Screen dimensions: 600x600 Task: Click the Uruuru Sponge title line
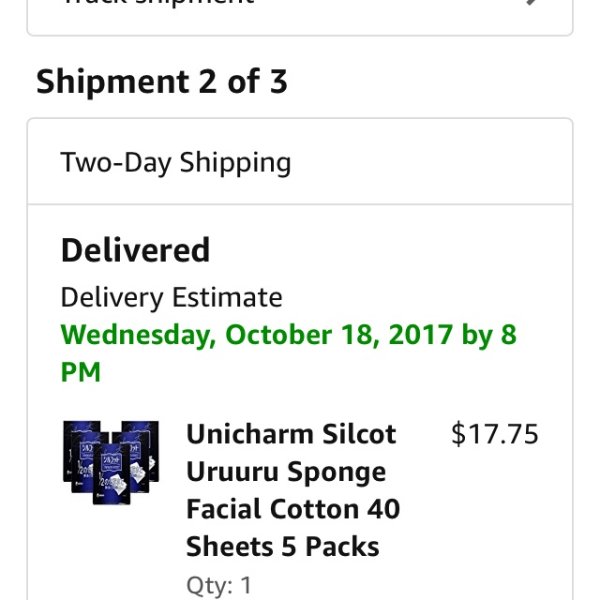[x=286, y=473]
